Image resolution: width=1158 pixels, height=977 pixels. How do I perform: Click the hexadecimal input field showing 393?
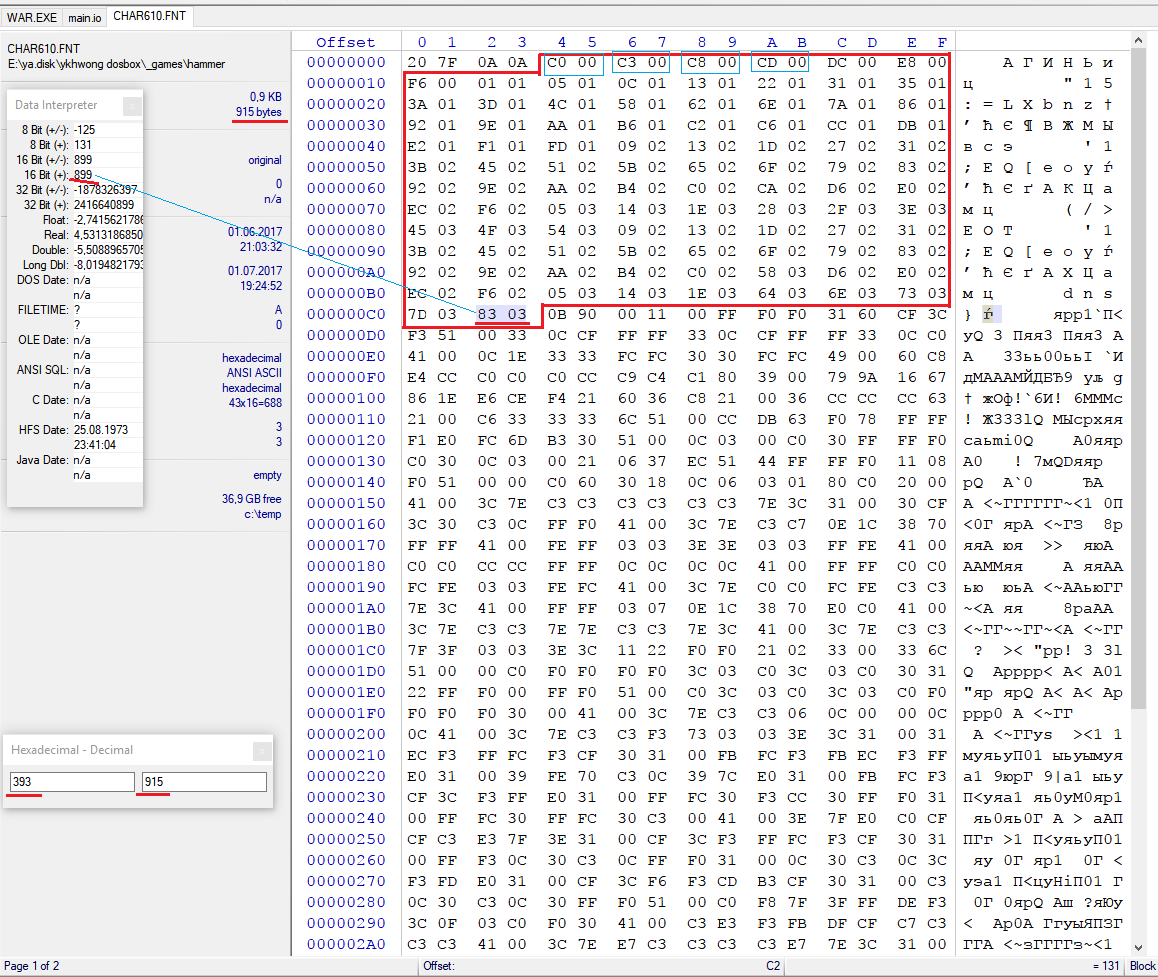[x=72, y=782]
